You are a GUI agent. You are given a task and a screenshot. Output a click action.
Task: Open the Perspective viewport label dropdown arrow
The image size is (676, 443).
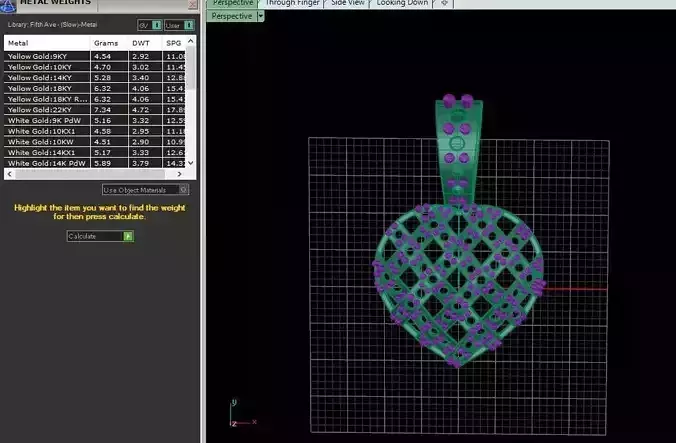coord(260,16)
